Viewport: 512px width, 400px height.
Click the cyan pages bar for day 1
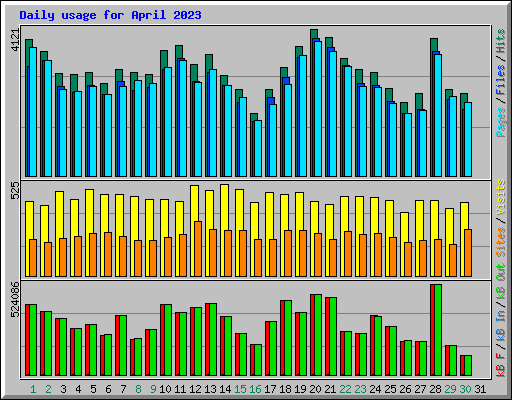click(33, 112)
